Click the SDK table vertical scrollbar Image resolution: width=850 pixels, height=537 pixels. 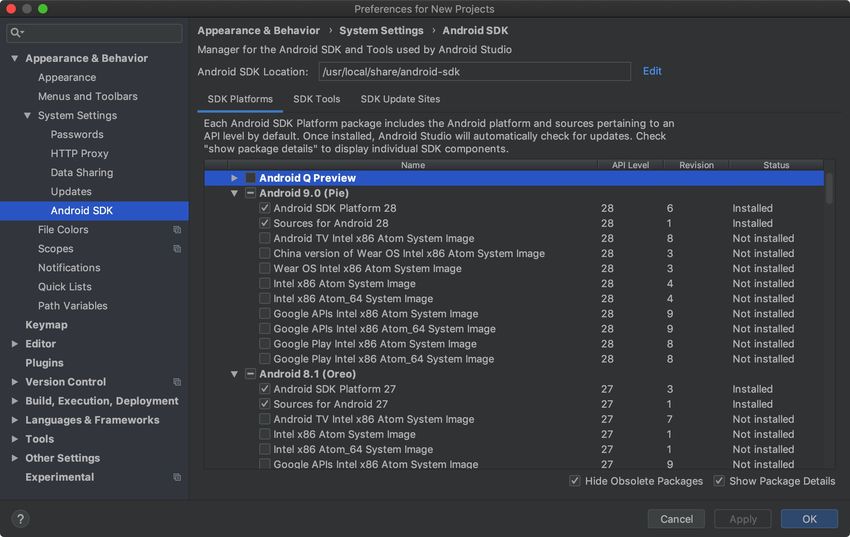pos(829,187)
